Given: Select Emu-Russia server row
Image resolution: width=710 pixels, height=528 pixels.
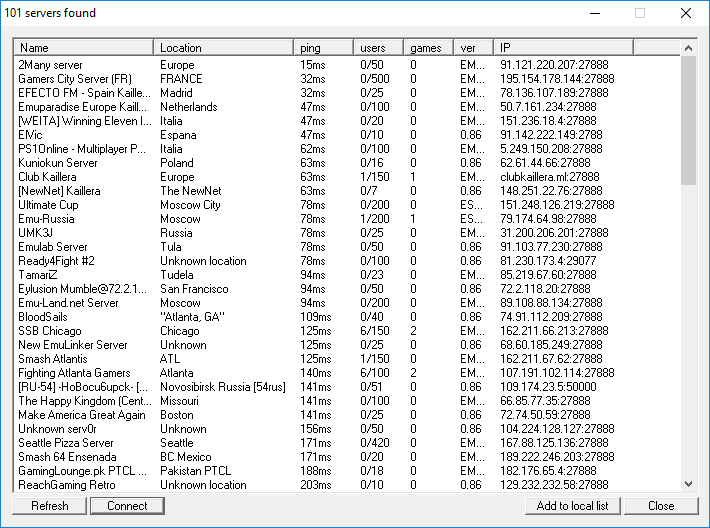Looking at the screenshot, I should click(347, 219).
